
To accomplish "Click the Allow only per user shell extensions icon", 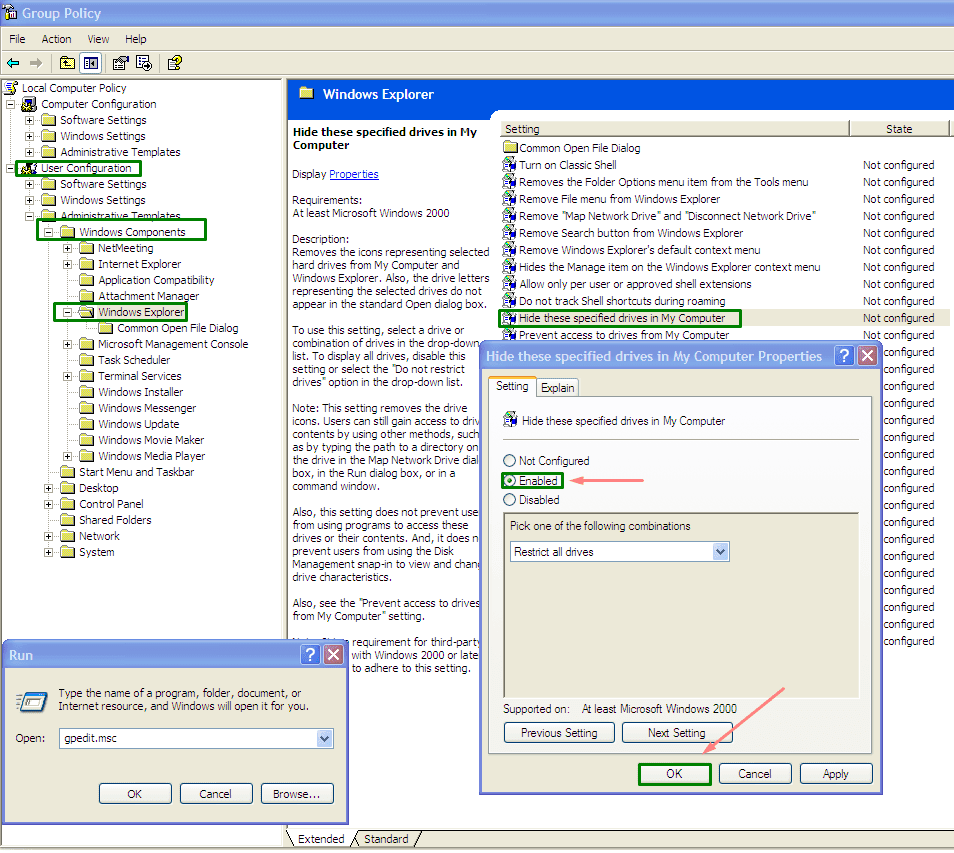I will click(509, 284).
